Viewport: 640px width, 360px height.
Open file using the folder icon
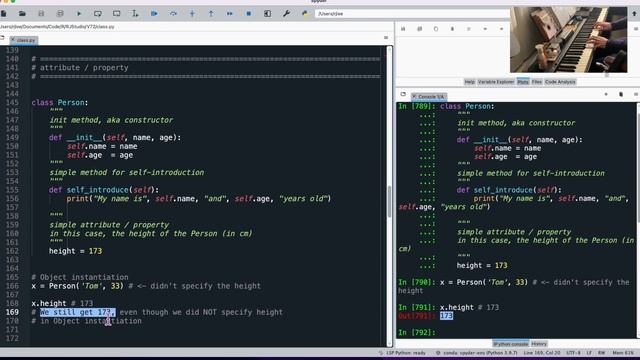pyautogui.click(x=22, y=13)
